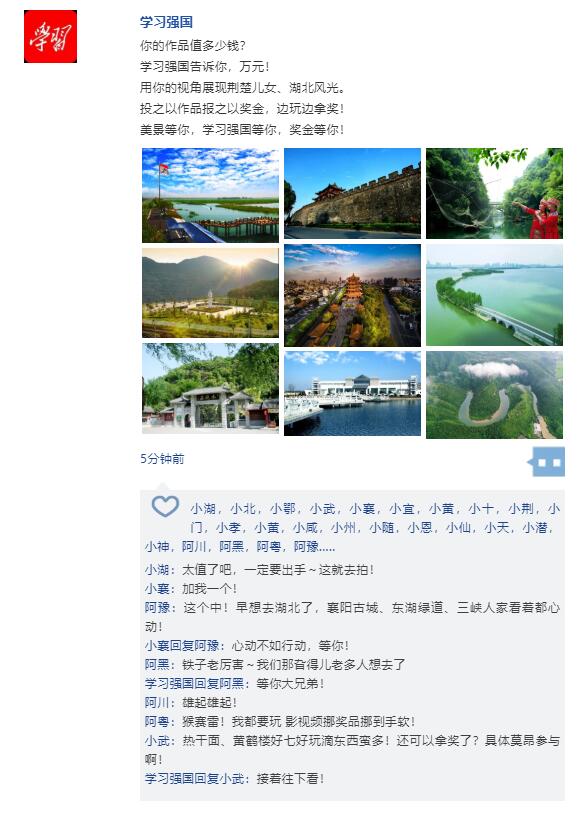Open the Yellow Crane Tower aerial photo

coord(352,295)
